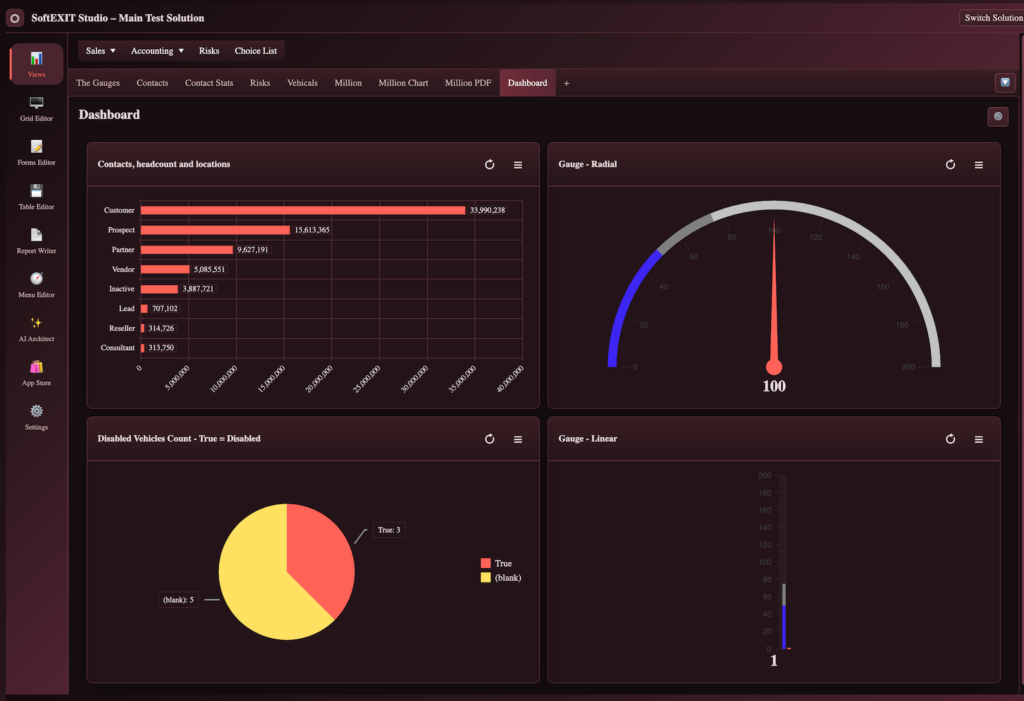This screenshot has height=701, width=1024.
Task: Launch the Report Writer
Action: 36,241
